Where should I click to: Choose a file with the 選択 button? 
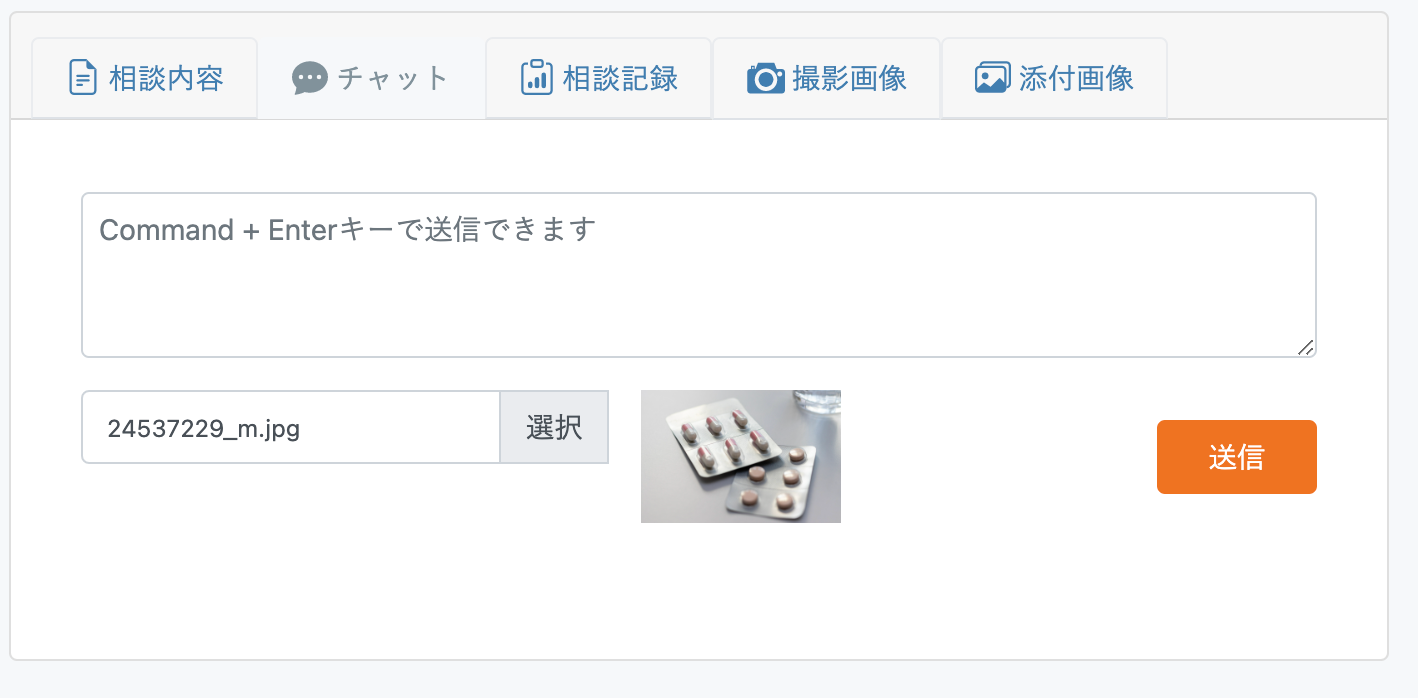click(x=554, y=427)
